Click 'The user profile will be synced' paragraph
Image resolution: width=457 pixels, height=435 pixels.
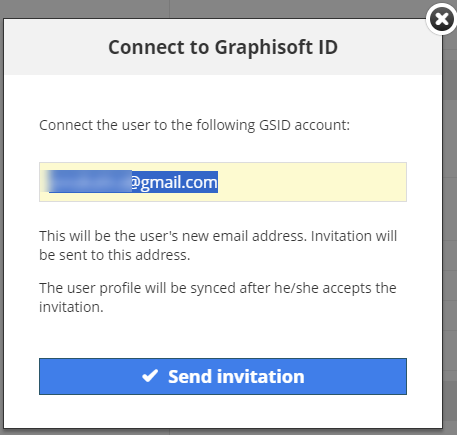click(x=218, y=297)
